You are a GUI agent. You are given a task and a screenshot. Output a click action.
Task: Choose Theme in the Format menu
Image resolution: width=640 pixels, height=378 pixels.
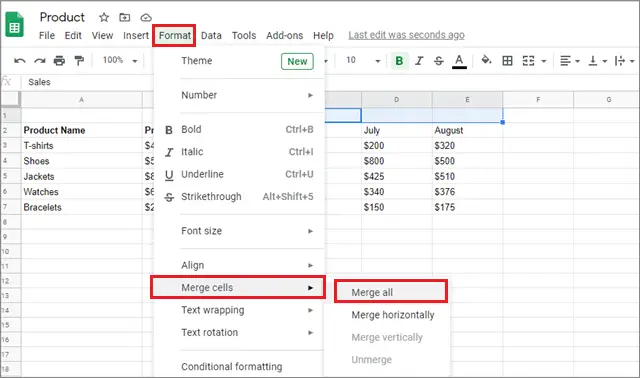pyautogui.click(x=239, y=61)
